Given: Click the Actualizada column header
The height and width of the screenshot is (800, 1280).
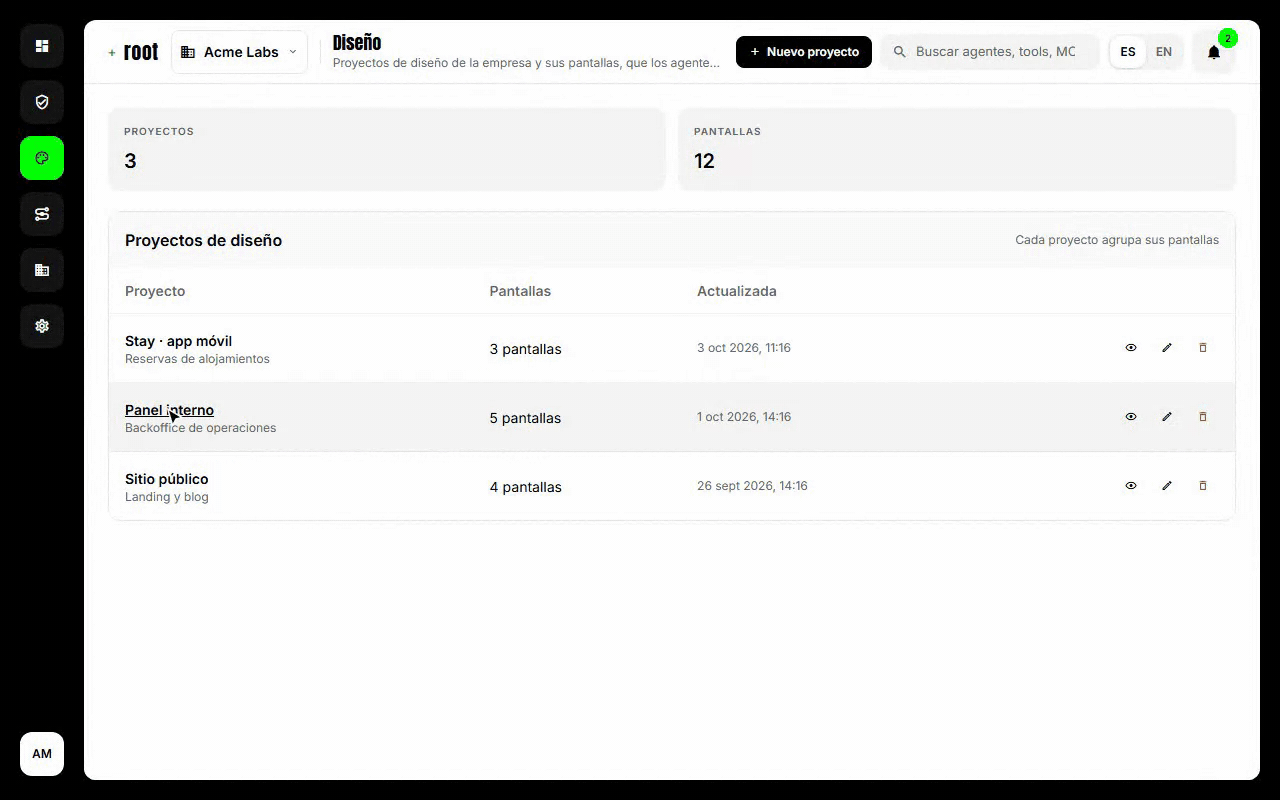Looking at the screenshot, I should (x=737, y=291).
